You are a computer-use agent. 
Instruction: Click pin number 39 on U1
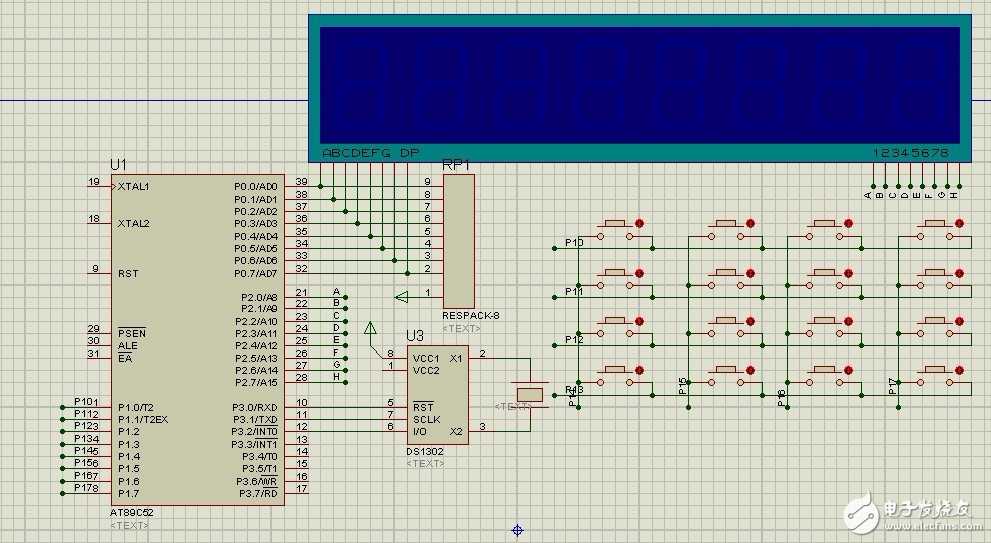(301, 182)
